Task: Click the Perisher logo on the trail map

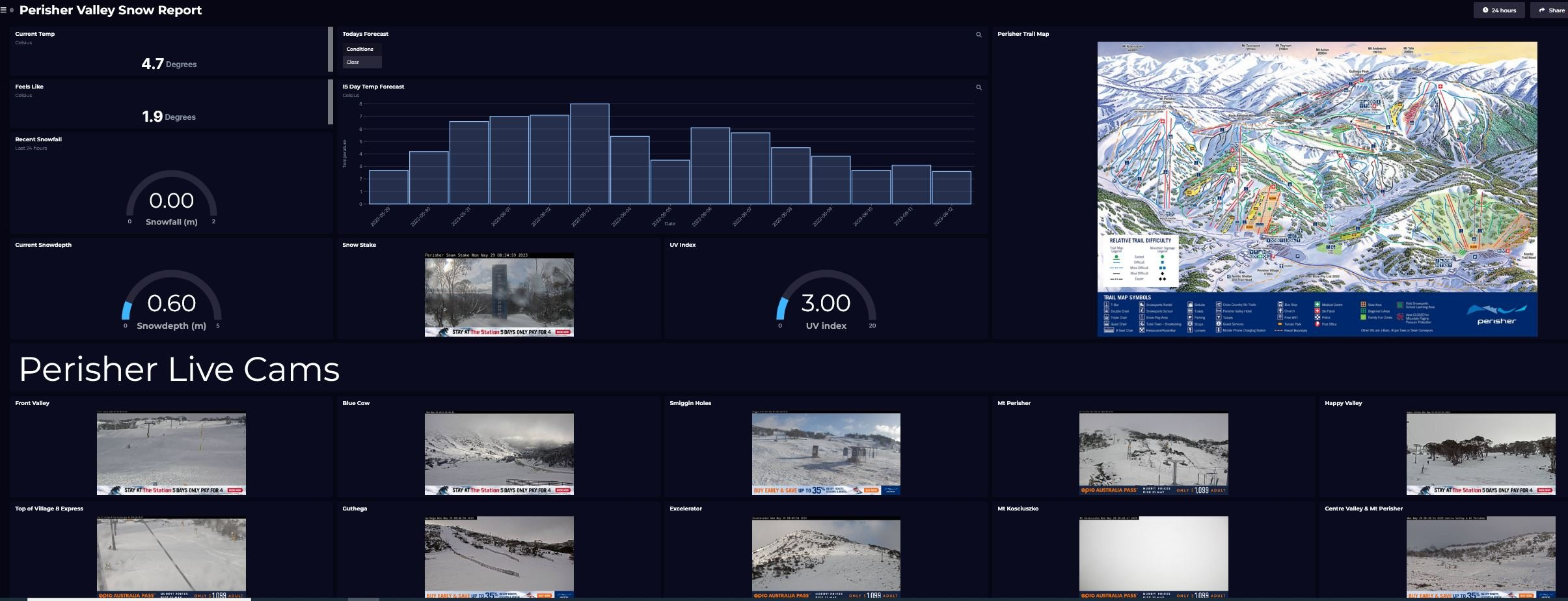Action: tap(1496, 315)
